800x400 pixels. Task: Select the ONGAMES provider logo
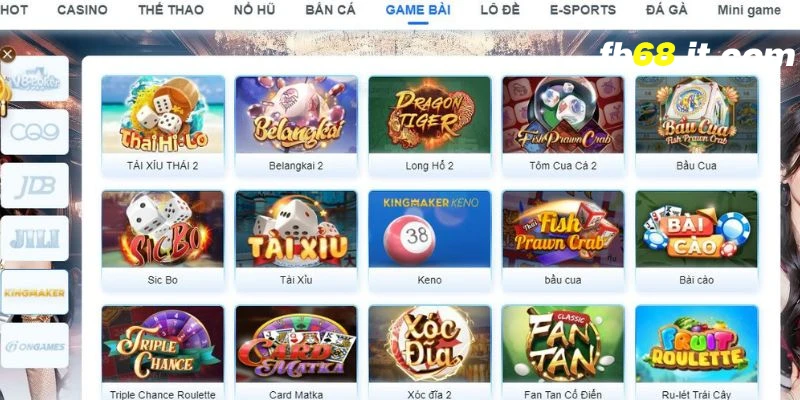[35, 345]
